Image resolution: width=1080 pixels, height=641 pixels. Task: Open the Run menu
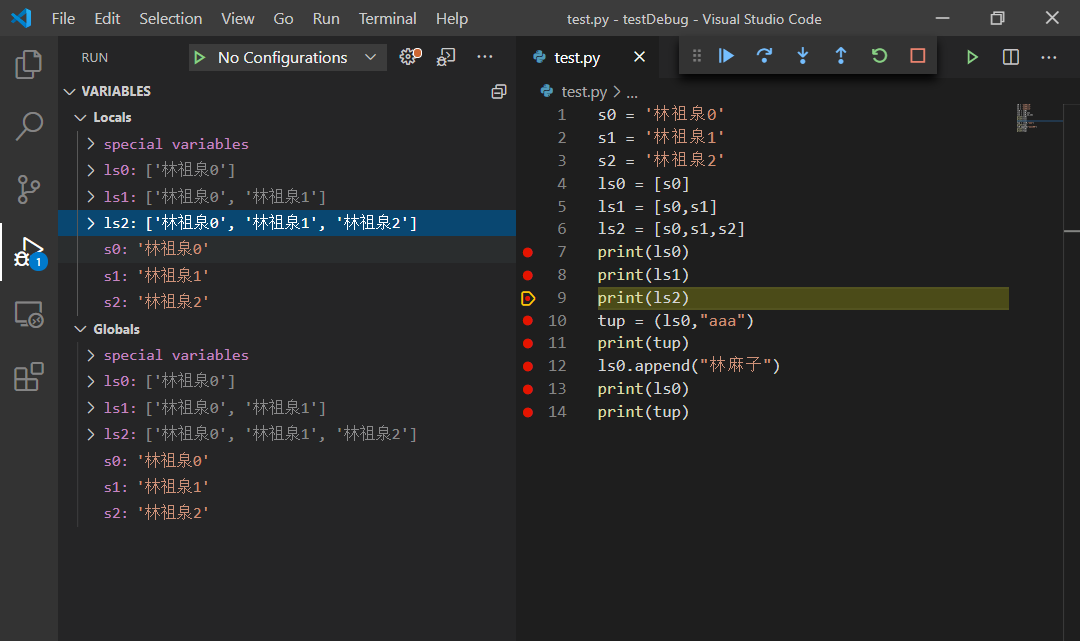pos(325,18)
